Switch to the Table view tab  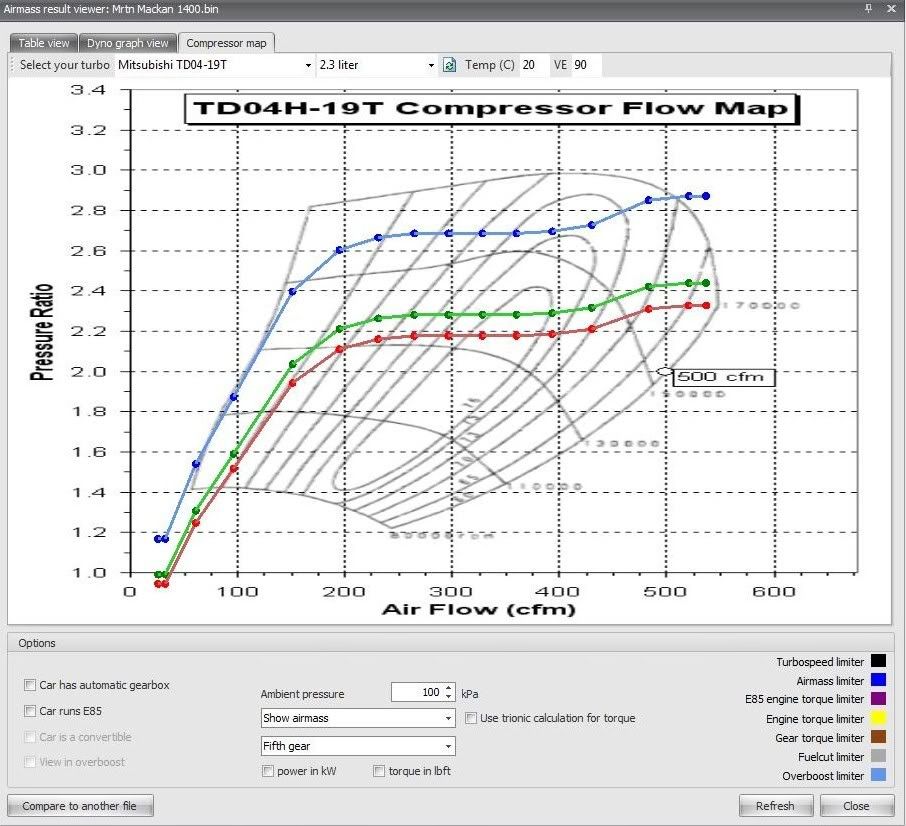tap(43, 43)
